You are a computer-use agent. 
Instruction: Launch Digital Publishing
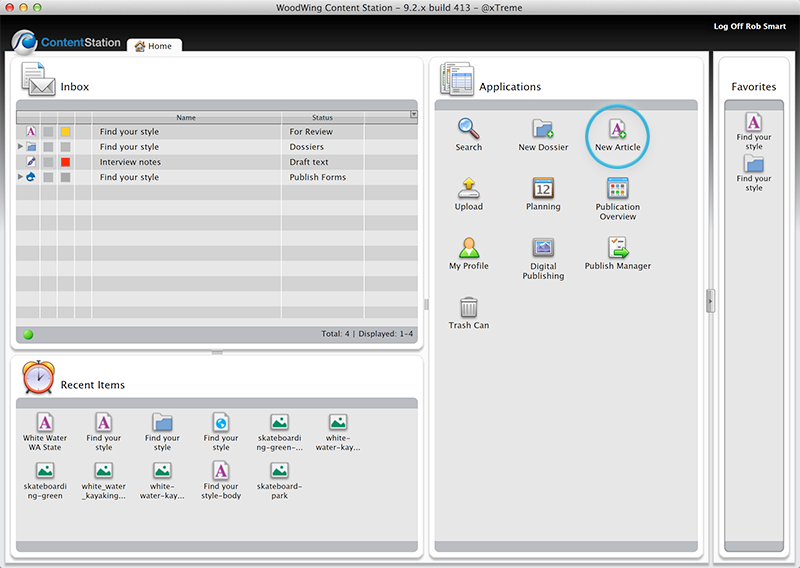[543, 258]
